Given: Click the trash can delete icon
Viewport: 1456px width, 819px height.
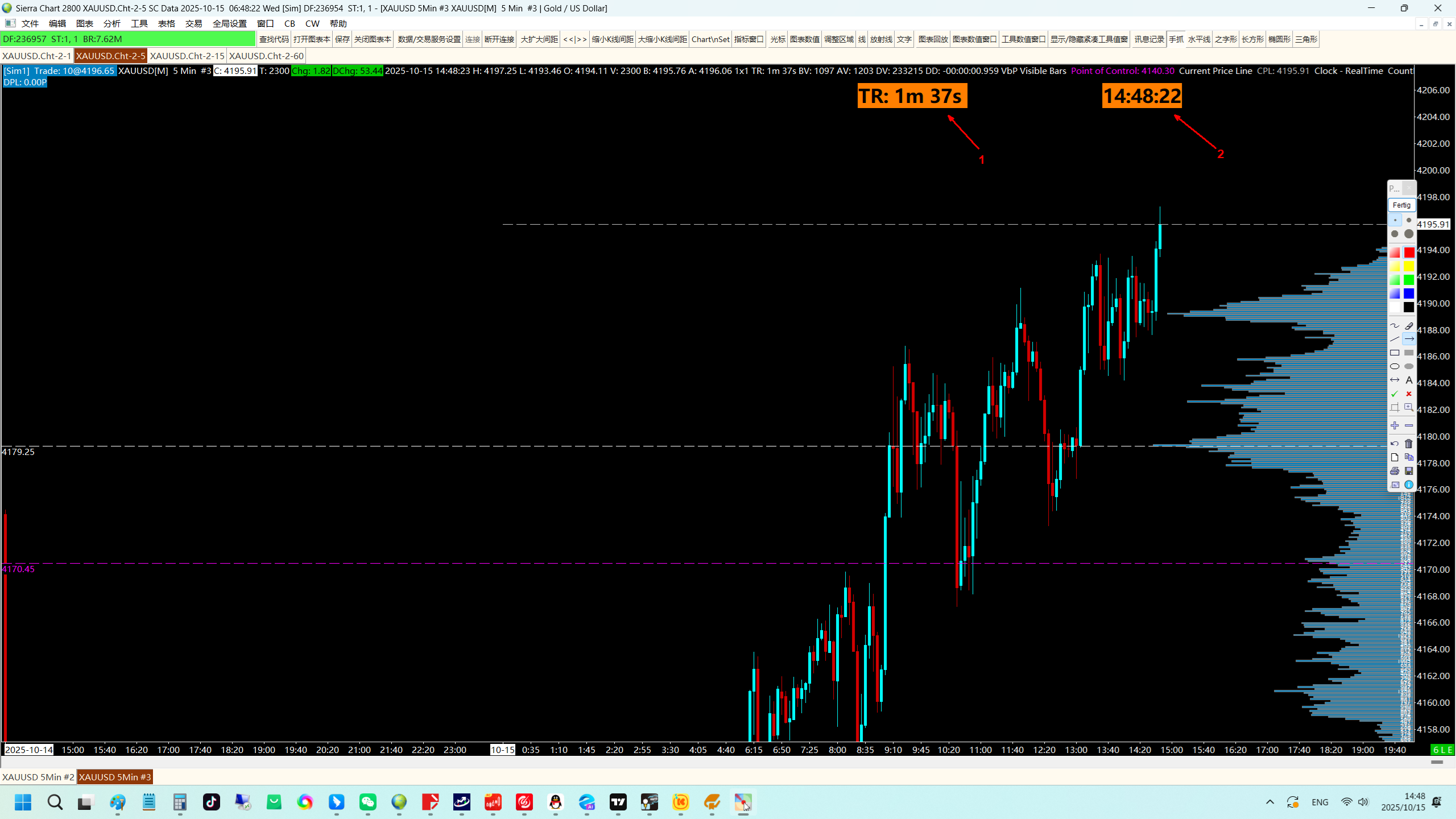Looking at the screenshot, I should point(1409,444).
